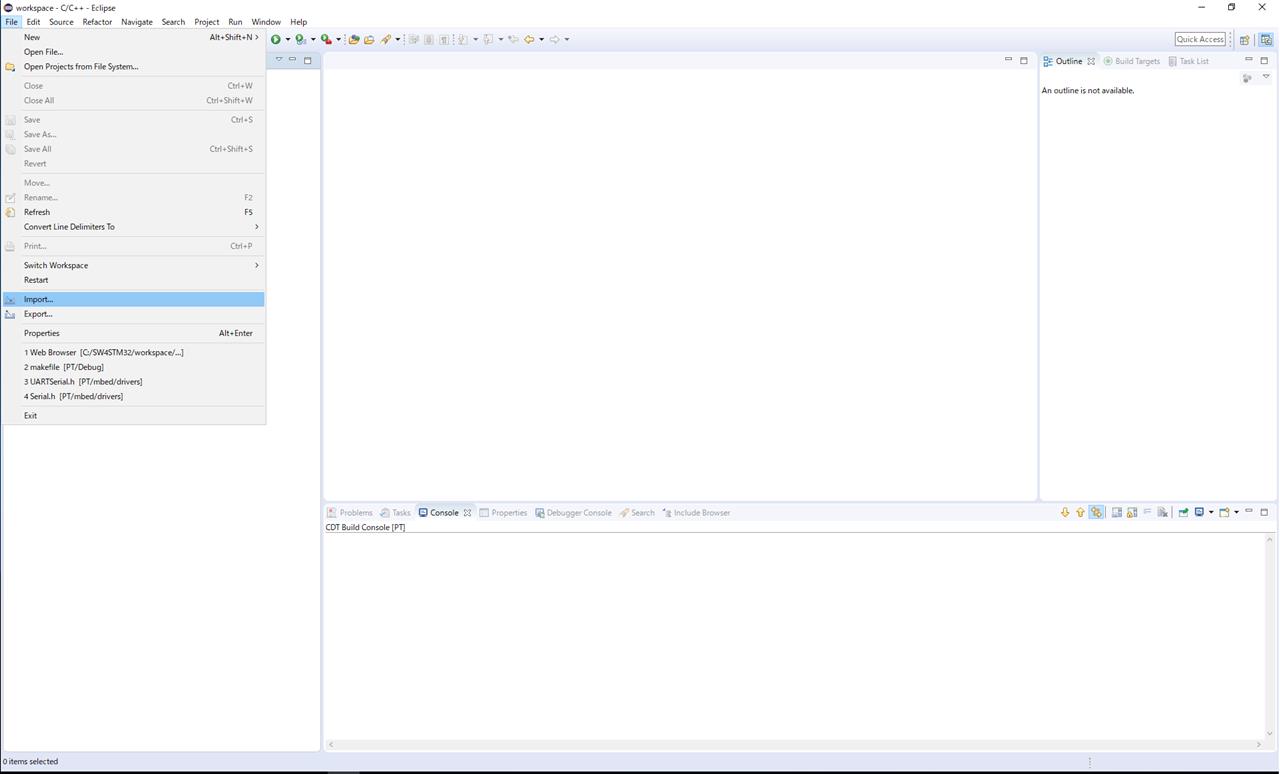Open the Forward history dropdown arrow
The width and height of the screenshot is (1280, 774).
pos(567,39)
